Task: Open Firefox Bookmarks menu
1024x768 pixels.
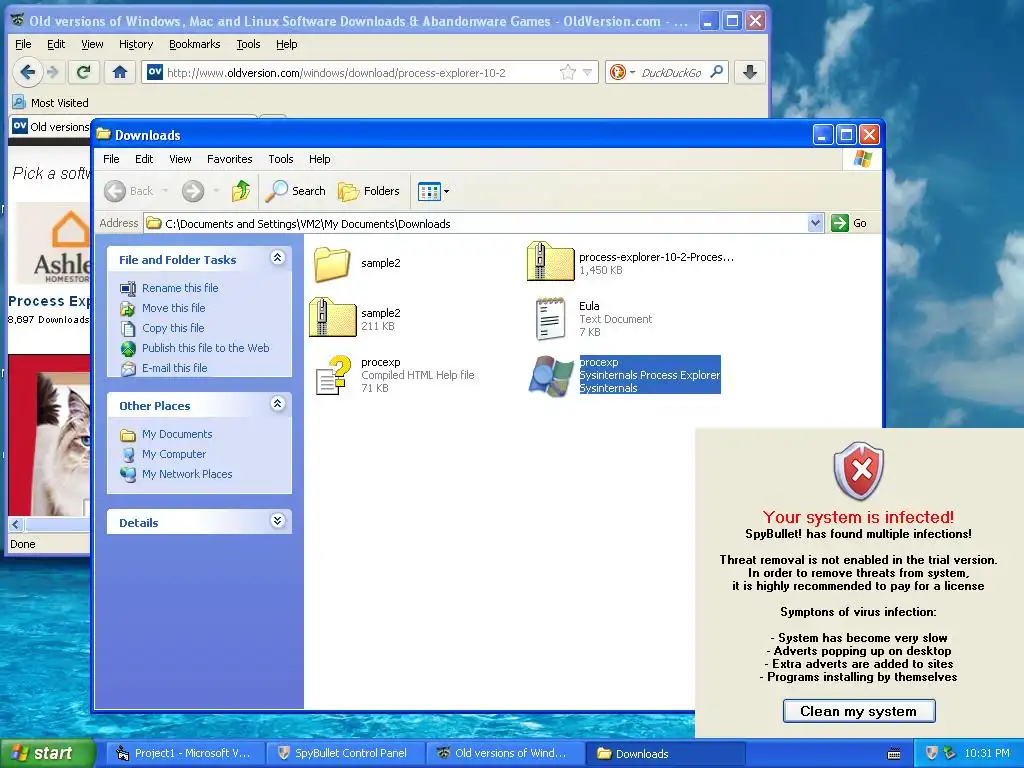Action: pyautogui.click(x=195, y=44)
